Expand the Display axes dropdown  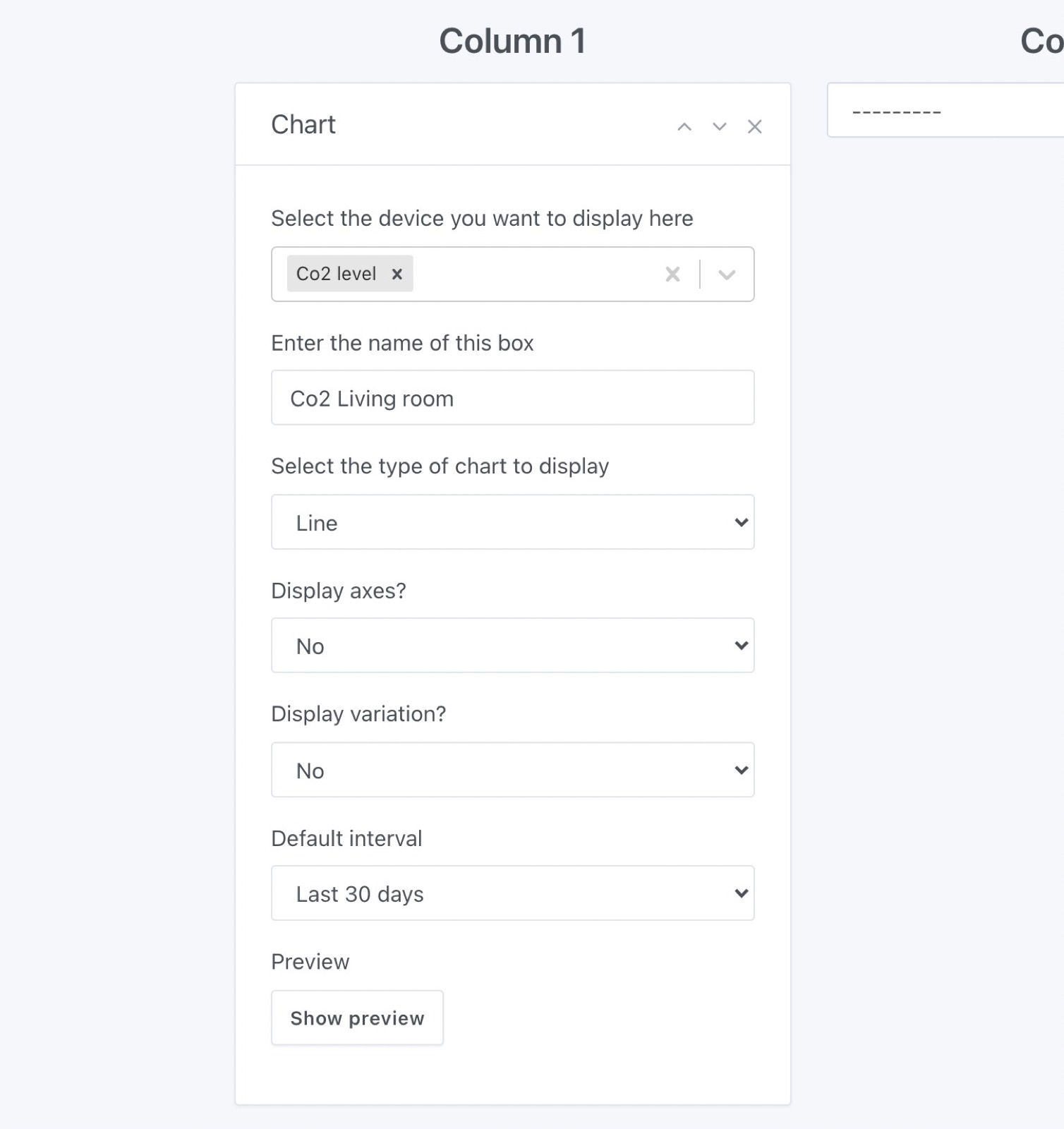pos(512,646)
